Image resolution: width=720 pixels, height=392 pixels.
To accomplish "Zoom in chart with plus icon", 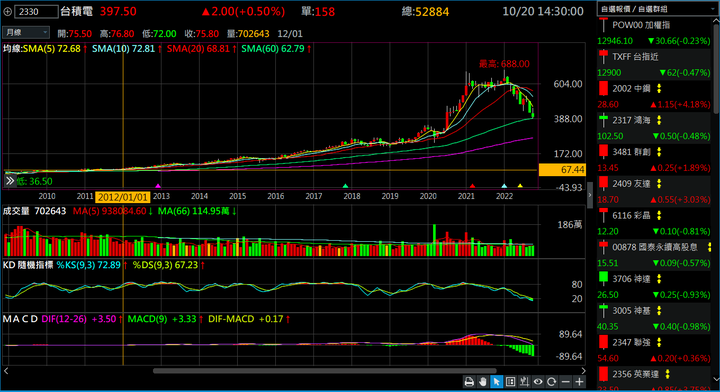I will (579, 381).
